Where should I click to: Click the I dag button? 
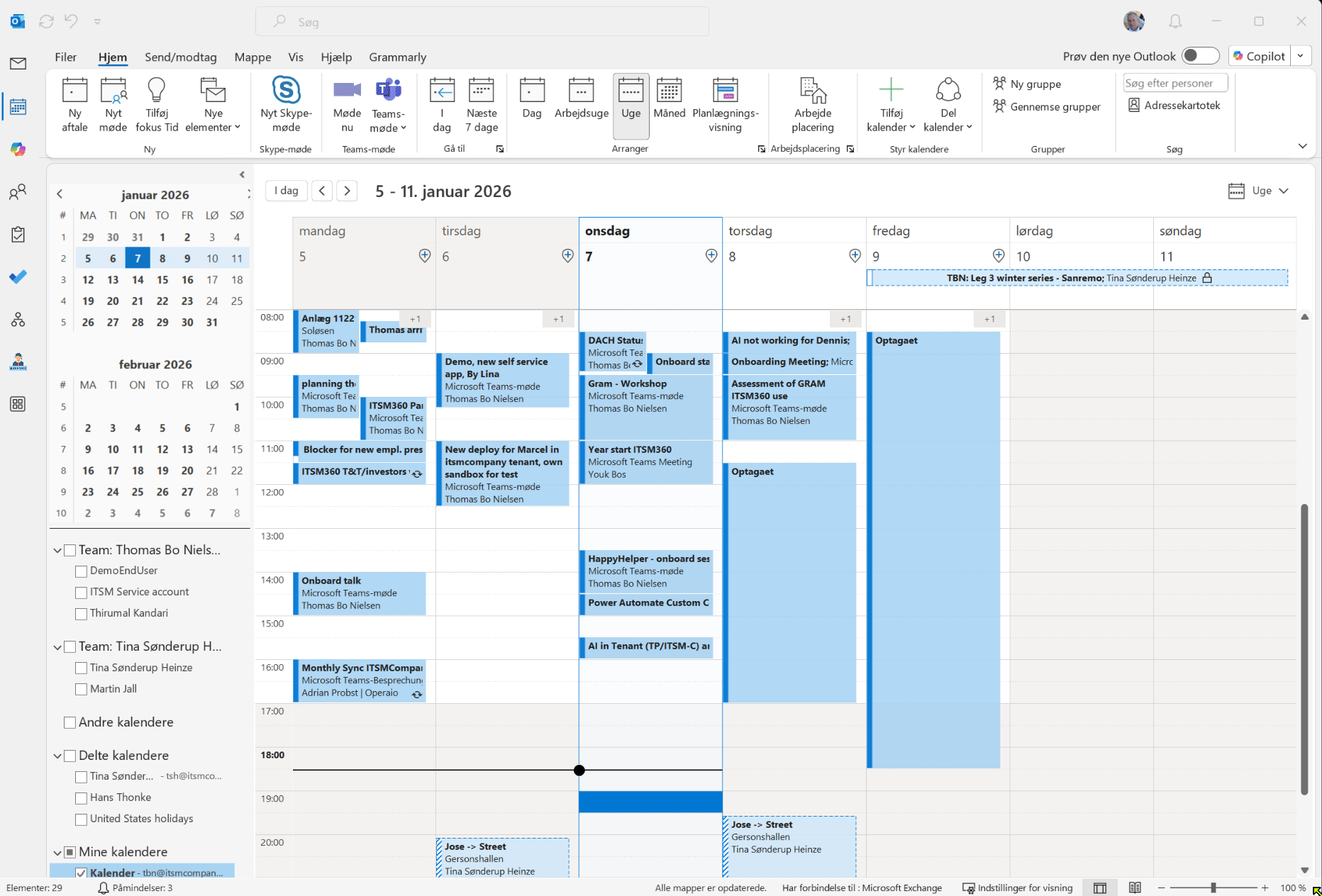[x=287, y=191]
